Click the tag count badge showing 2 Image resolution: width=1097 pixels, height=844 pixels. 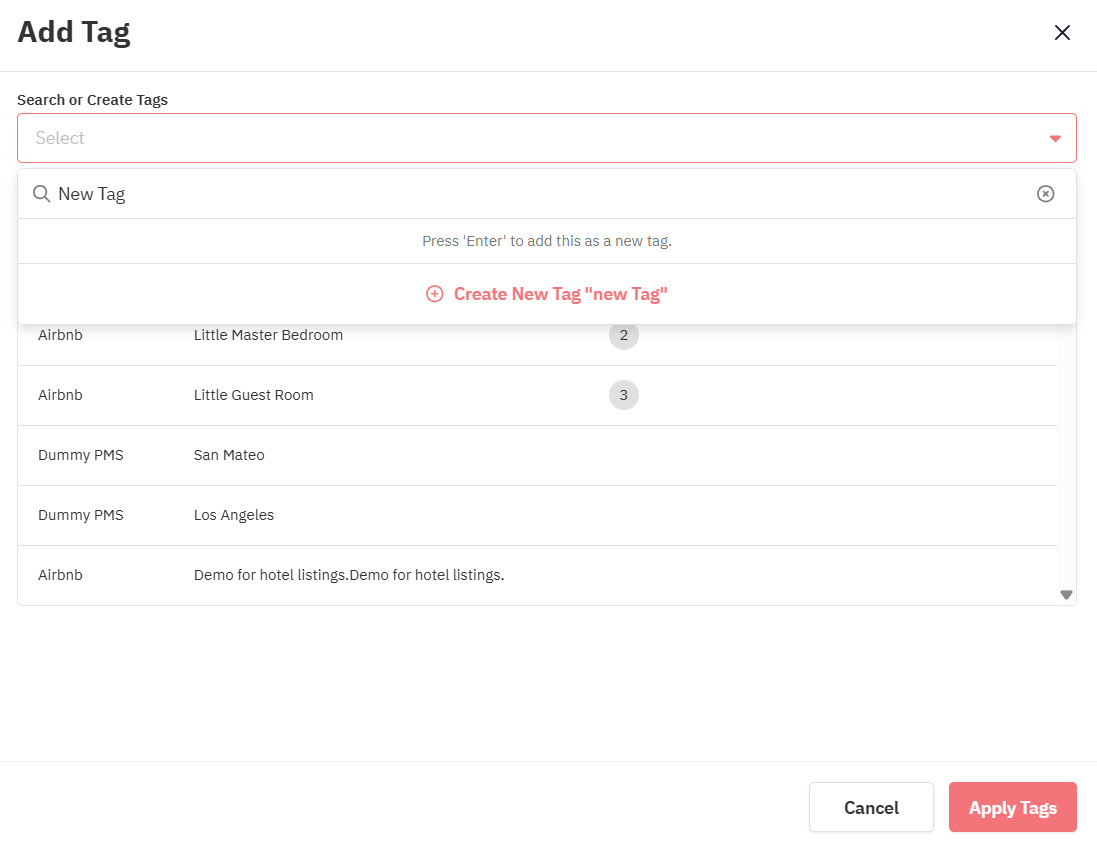pos(623,336)
